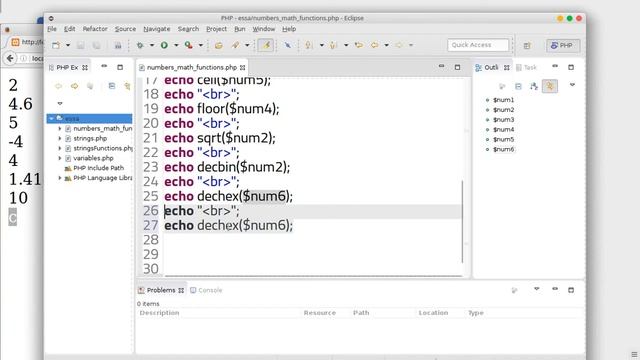Click the Debug bug icon
Viewport: 640px width, 360px height.
[x=140, y=45]
